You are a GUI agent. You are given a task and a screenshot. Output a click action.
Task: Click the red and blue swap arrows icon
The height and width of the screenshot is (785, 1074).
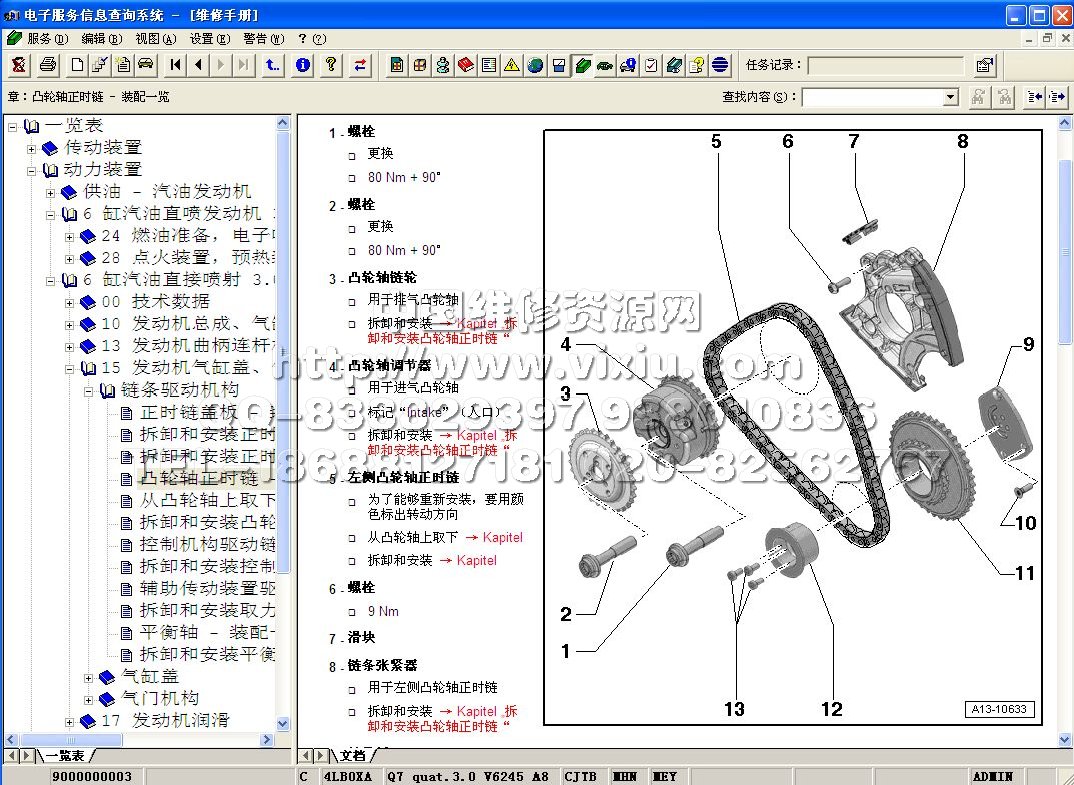click(360, 65)
